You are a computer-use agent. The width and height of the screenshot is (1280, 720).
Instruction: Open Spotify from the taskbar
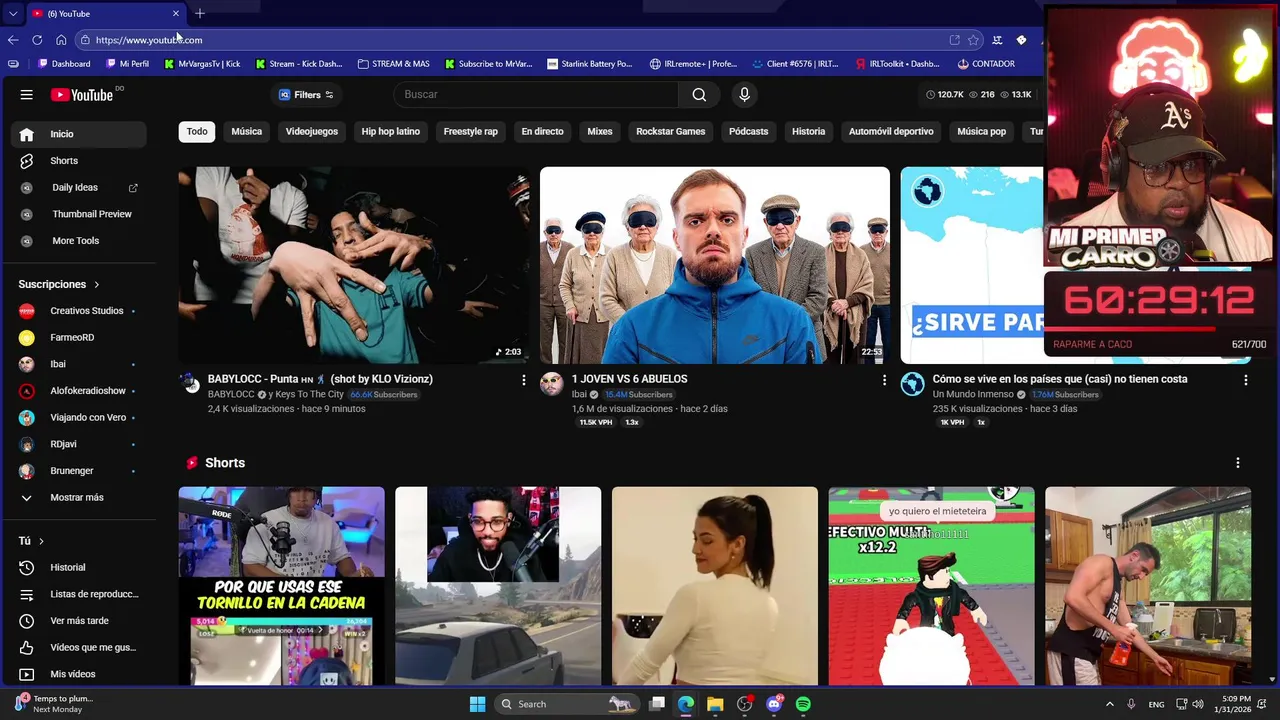[803, 704]
